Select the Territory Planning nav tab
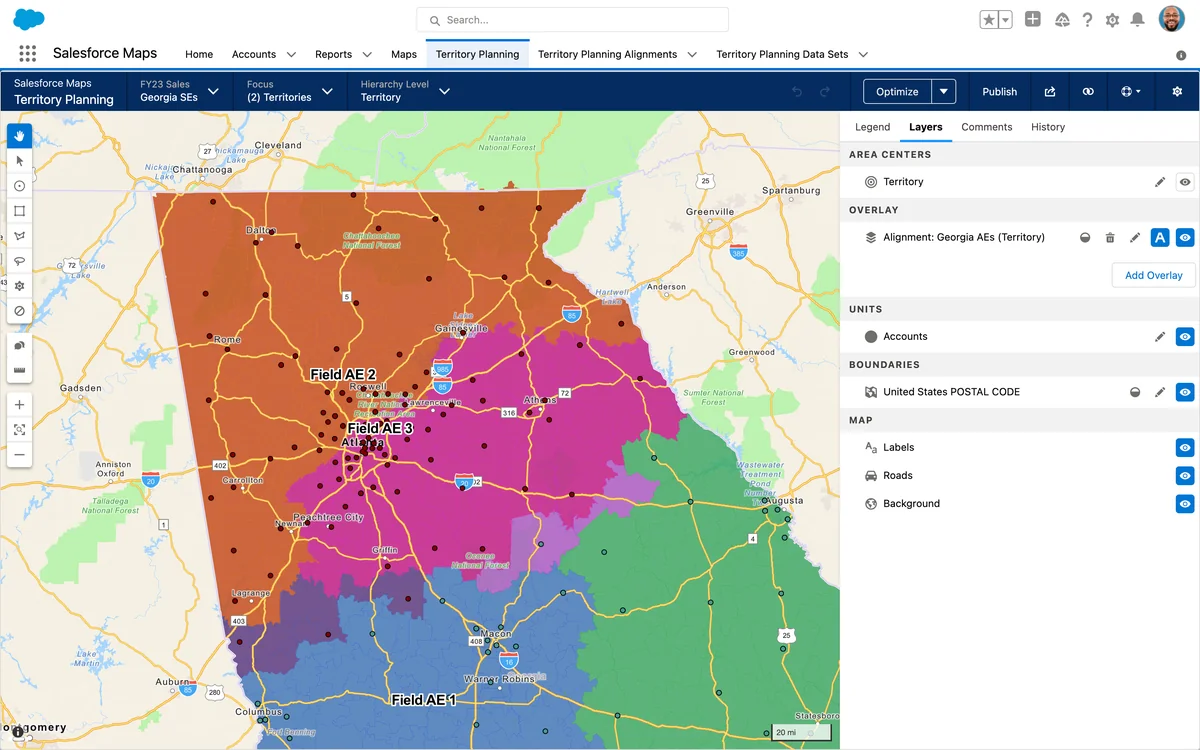The height and width of the screenshot is (750, 1200). coord(477,55)
